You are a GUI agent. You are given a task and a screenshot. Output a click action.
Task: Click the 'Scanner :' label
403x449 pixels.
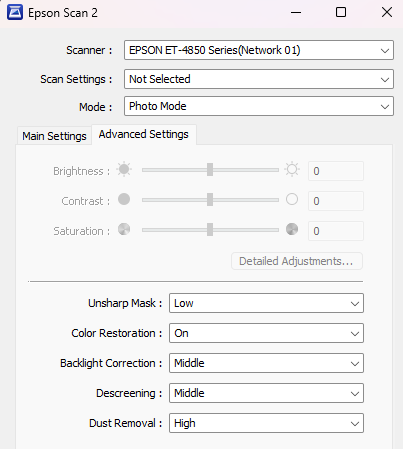[x=89, y=50]
